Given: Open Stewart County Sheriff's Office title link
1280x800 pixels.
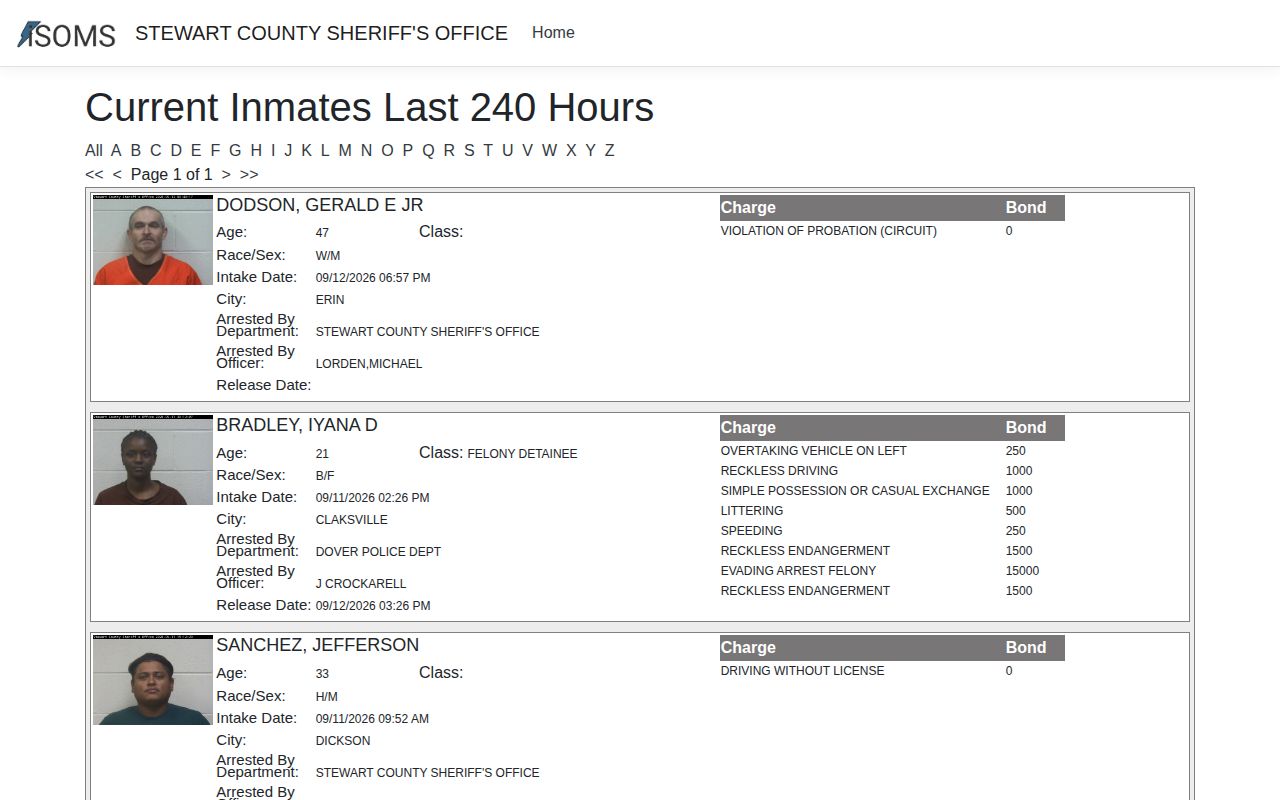Looking at the screenshot, I should coord(321,33).
